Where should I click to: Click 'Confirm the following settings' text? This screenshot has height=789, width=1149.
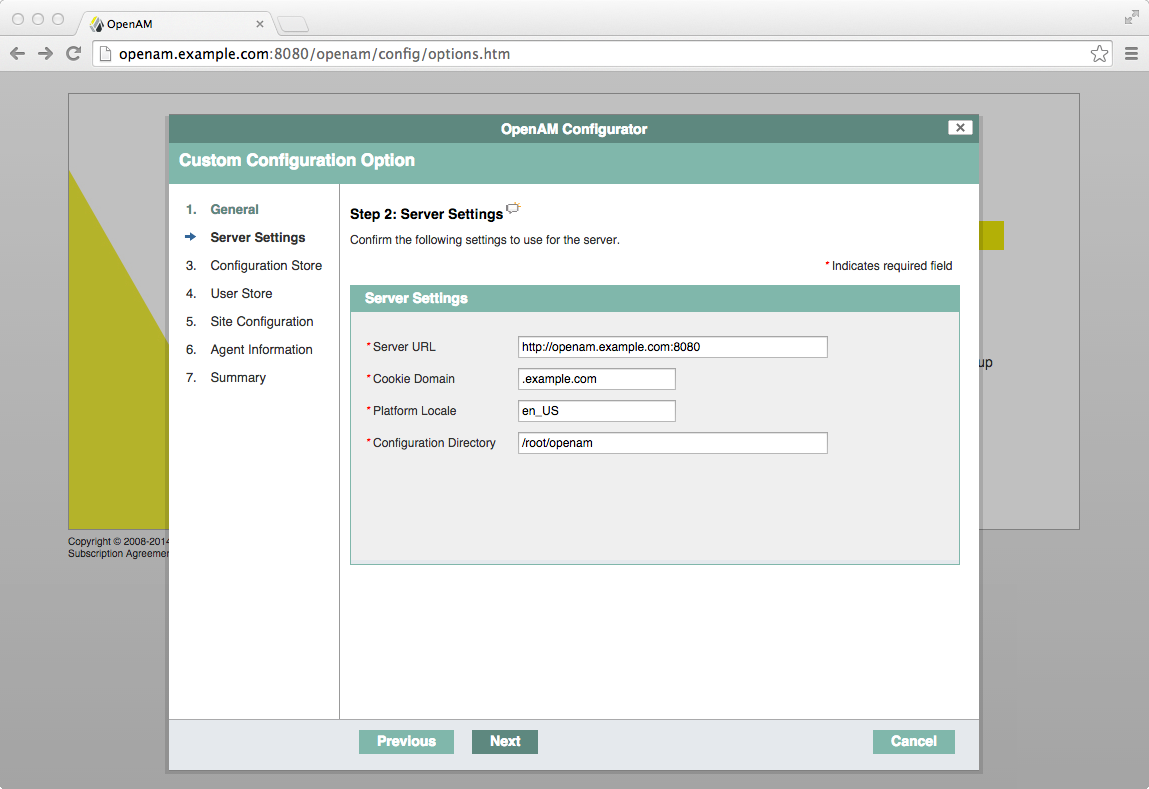click(x=484, y=240)
